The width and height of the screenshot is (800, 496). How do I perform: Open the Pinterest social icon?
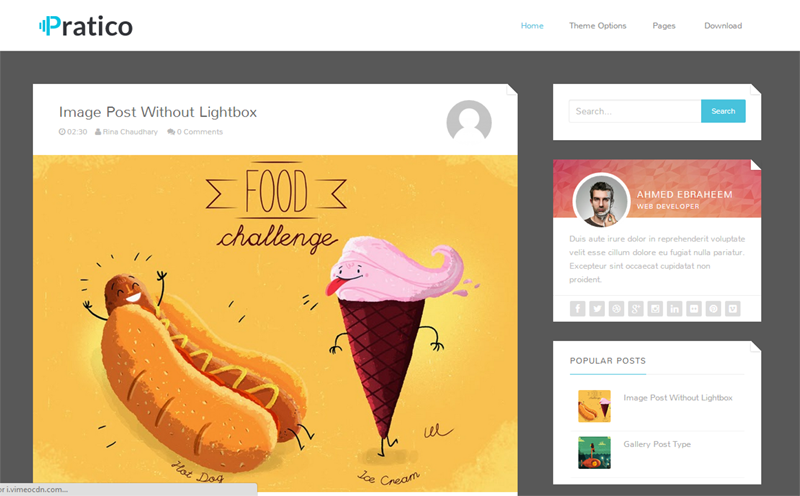click(x=713, y=309)
